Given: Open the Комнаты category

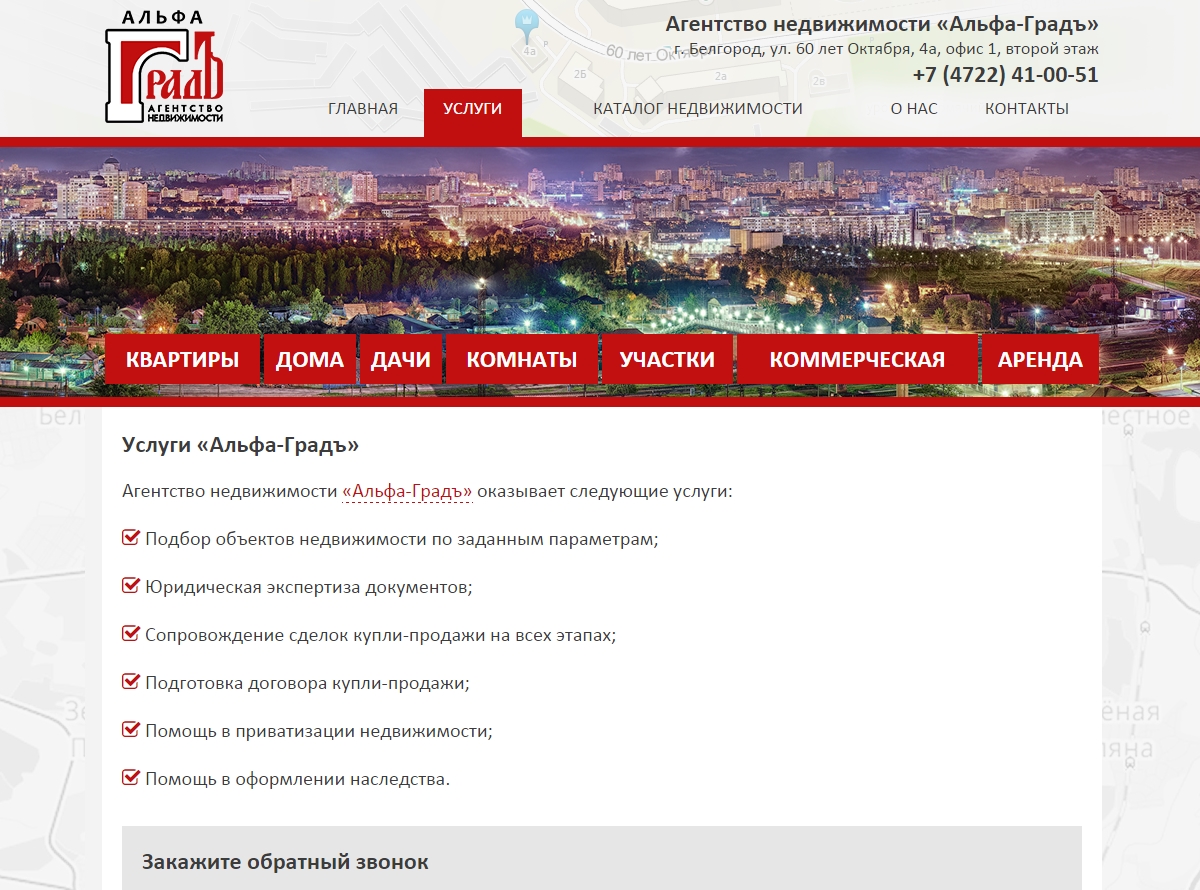Looking at the screenshot, I should pyautogui.click(x=522, y=360).
